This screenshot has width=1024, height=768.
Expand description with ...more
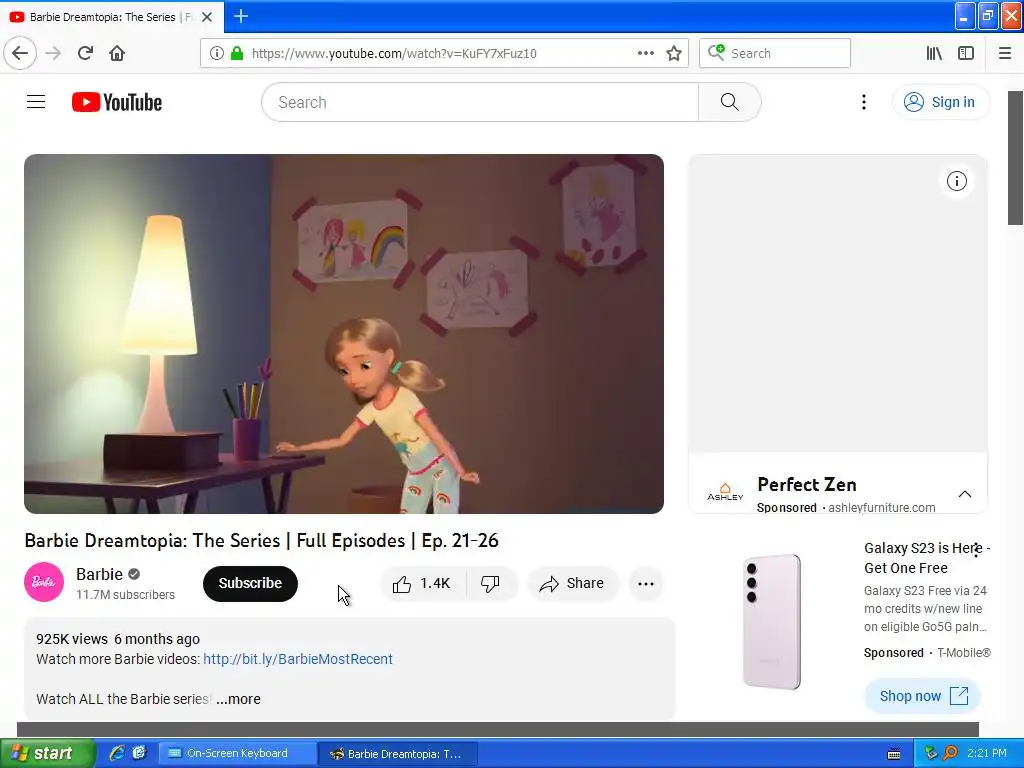point(238,699)
